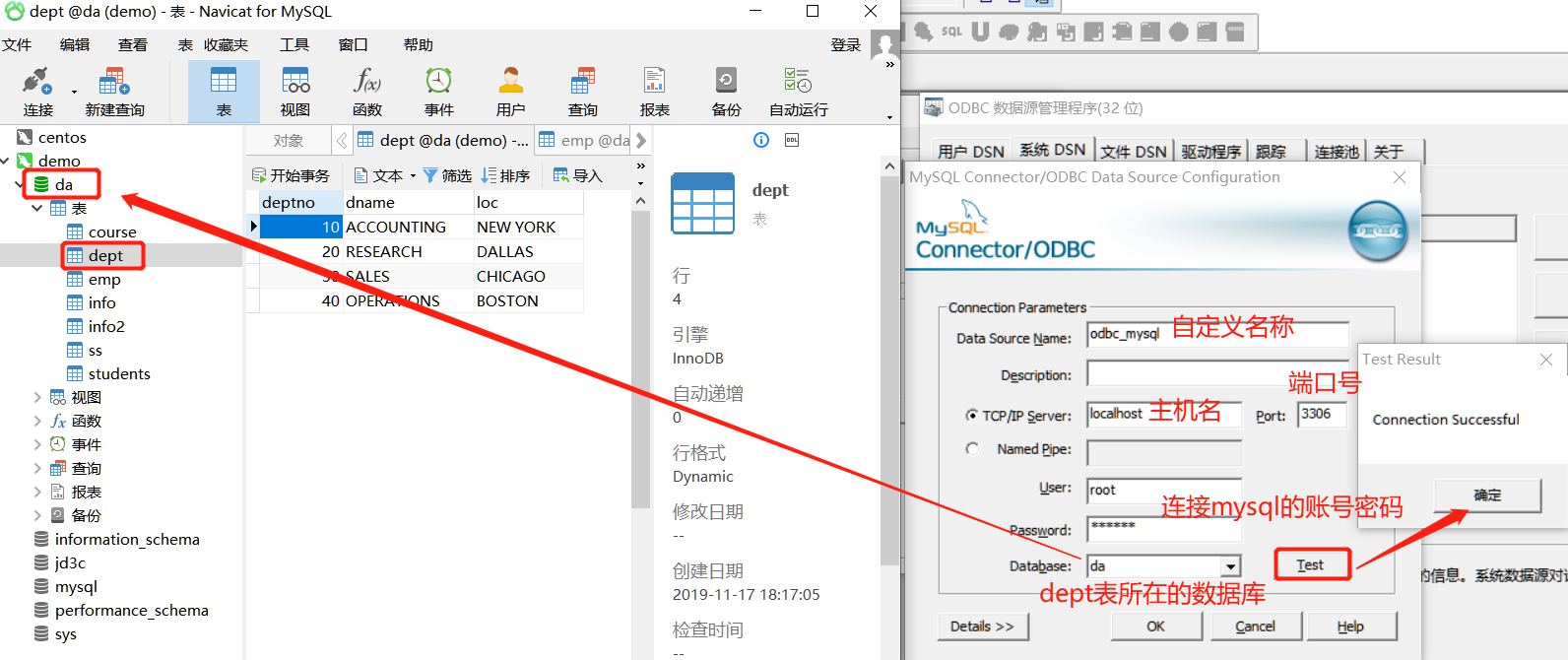Viewport: 1568px width, 660px height.
Task: Click the Port input field
Action: coord(1322,415)
